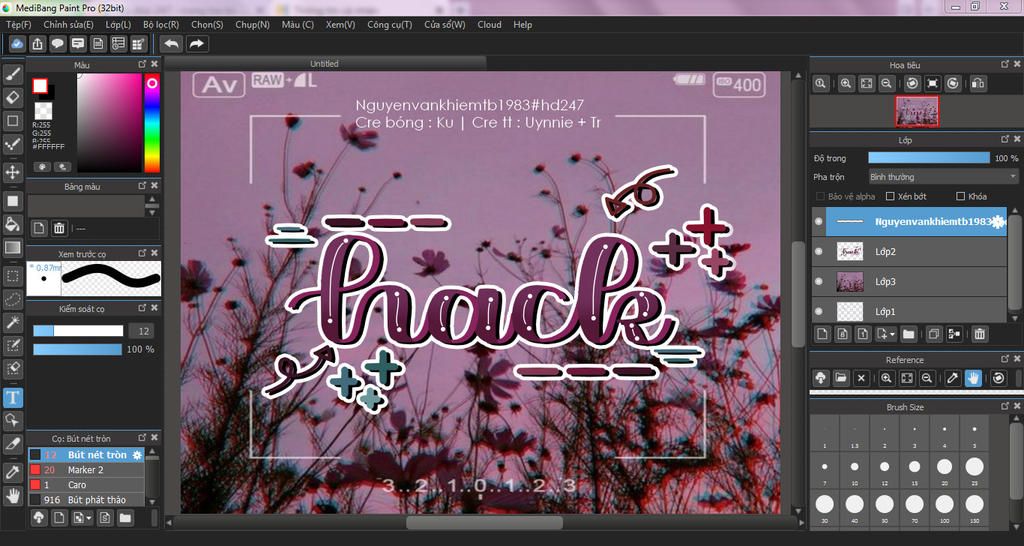Image resolution: width=1024 pixels, height=546 pixels.
Task: Select the rectangular Selection tool
Action: pos(12,276)
